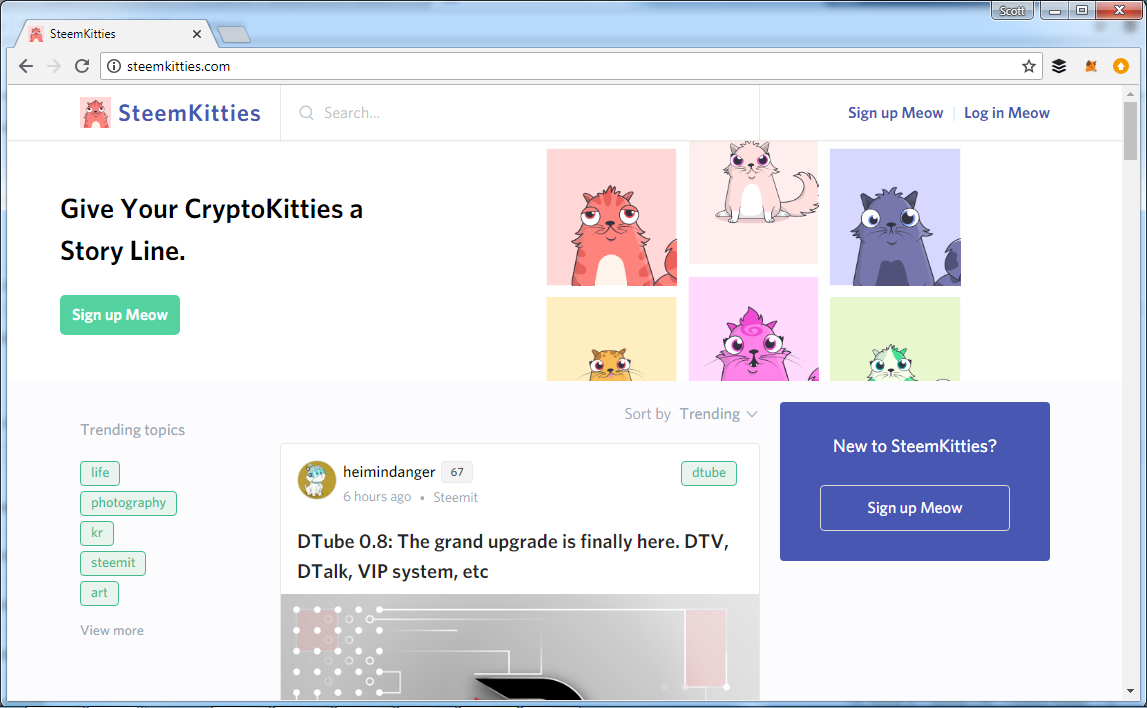Select the photography topic tag

coord(128,502)
